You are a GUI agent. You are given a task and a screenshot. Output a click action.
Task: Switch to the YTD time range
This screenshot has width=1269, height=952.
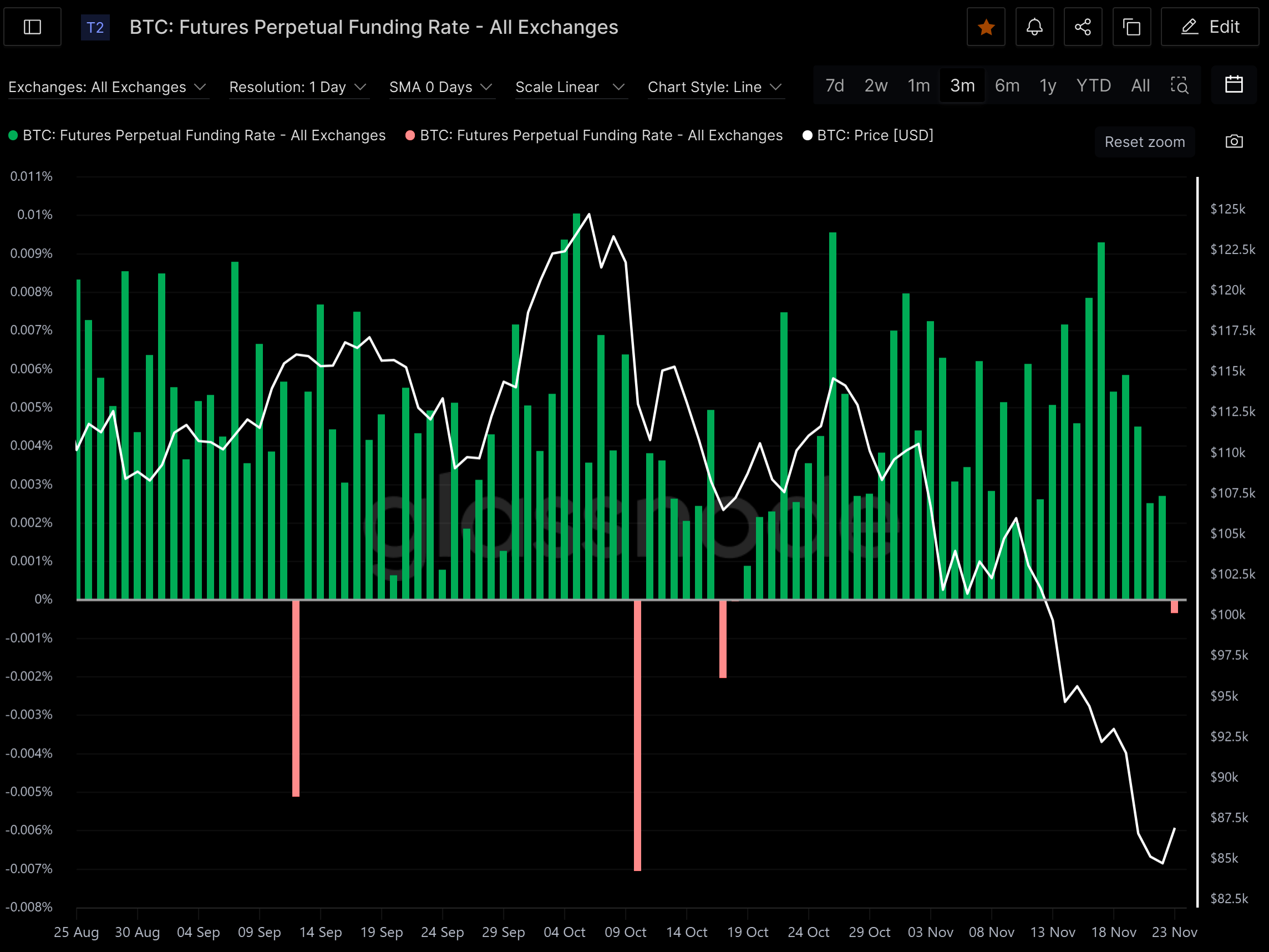pyautogui.click(x=1093, y=85)
